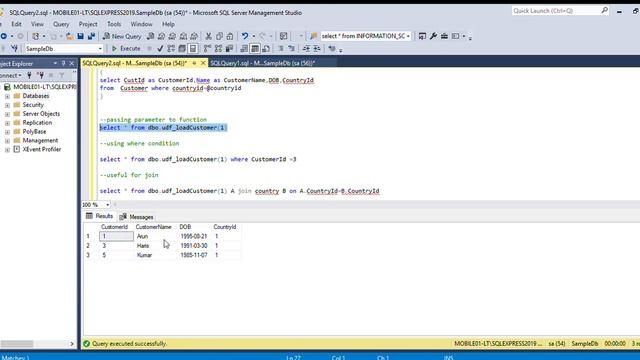640x360 pixels.
Task: Click Object Explorer horizontal scrollbar right arrow
Action: 72,344
